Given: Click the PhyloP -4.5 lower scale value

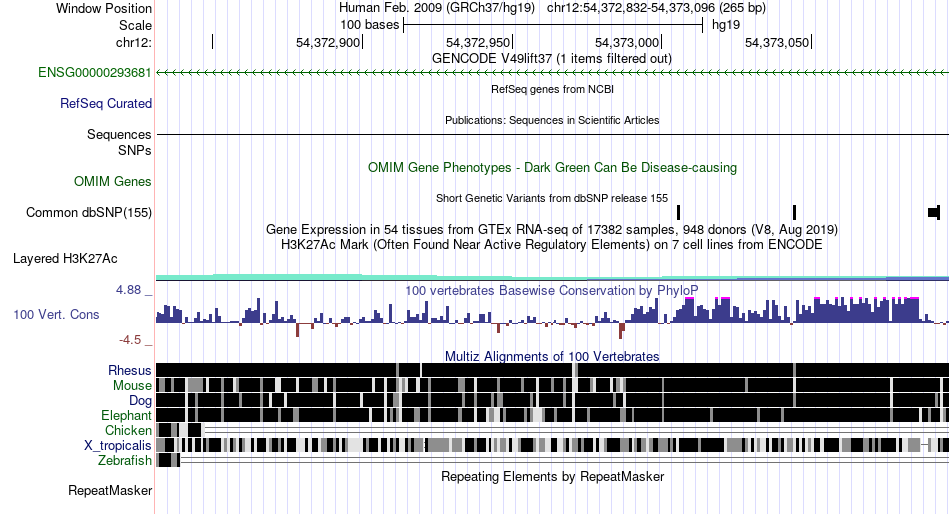Looking at the screenshot, I should (x=130, y=340).
